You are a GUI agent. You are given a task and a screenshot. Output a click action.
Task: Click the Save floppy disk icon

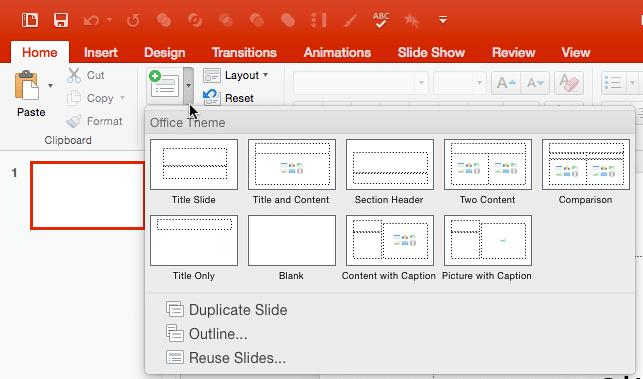coord(61,20)
